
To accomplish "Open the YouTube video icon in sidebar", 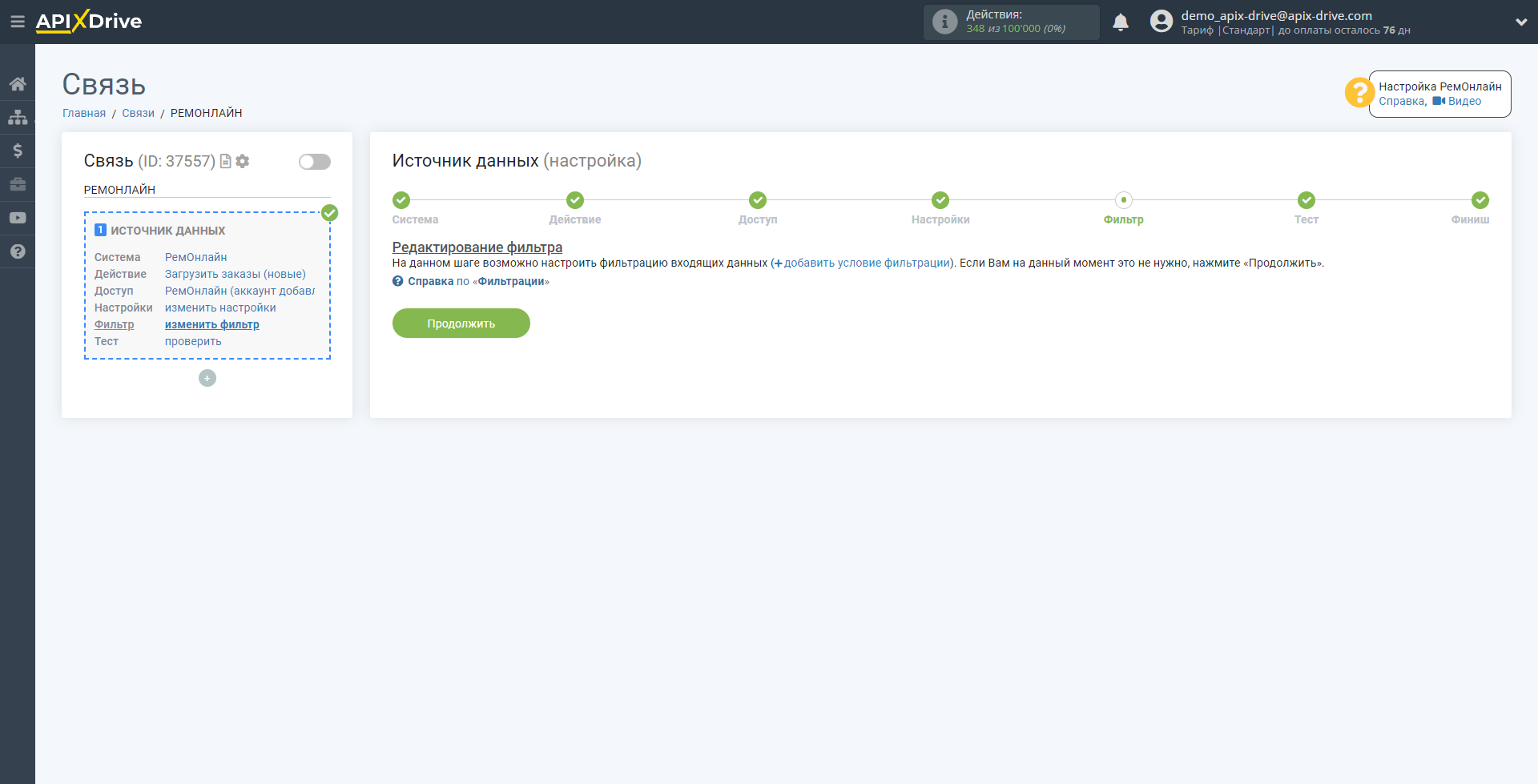I will pyautogui.click(x=18, y=218).
